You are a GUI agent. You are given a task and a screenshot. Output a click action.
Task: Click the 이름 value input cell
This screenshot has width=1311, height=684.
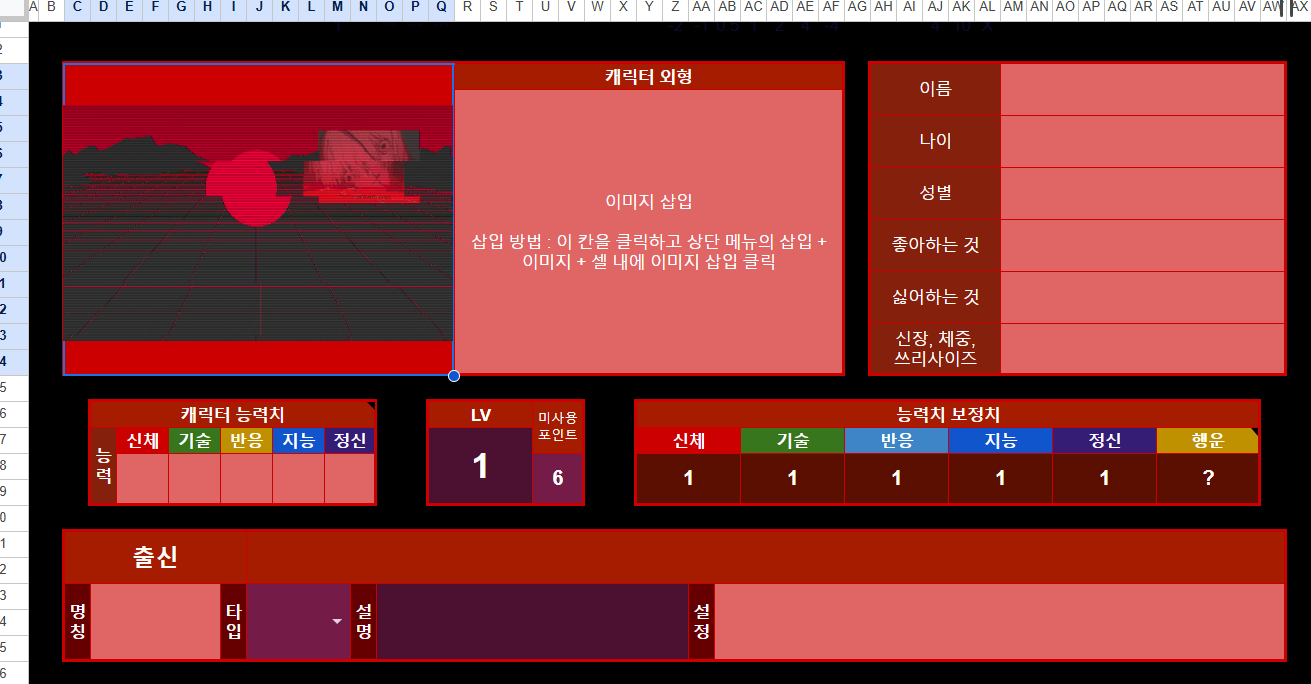[1142, 90]
